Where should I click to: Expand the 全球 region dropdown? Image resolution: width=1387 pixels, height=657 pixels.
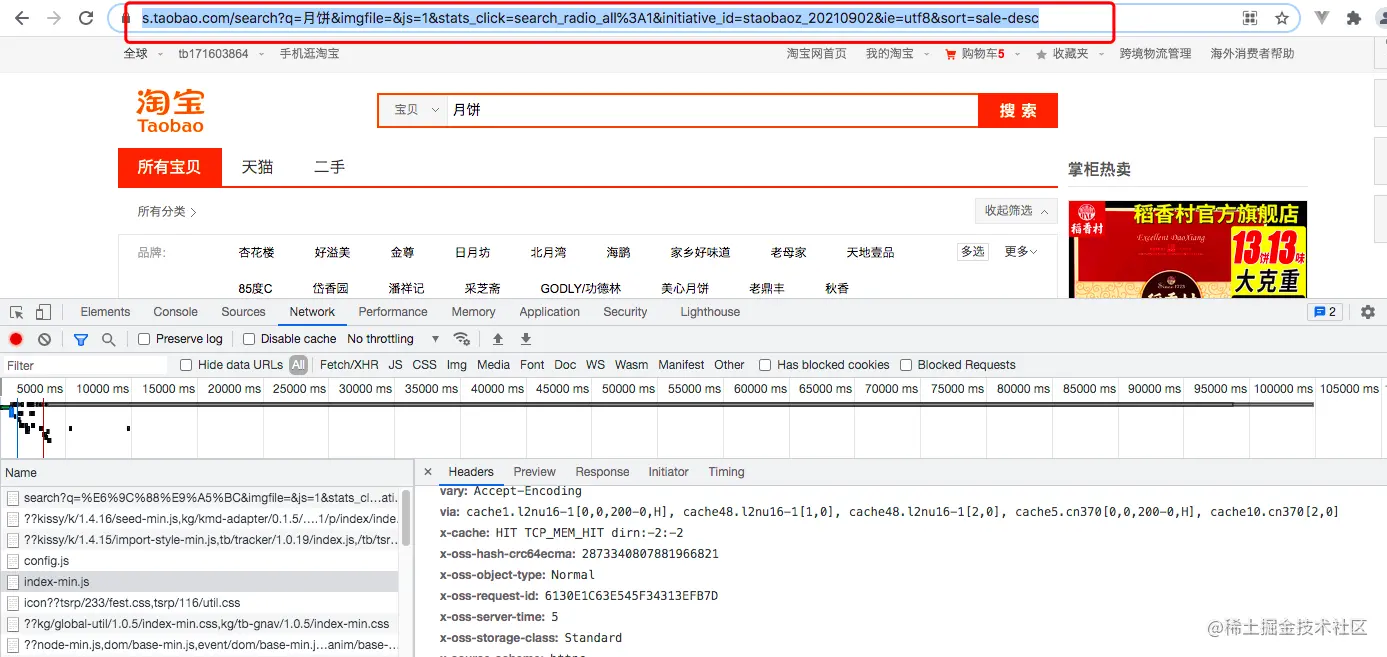tap(141, 54)
